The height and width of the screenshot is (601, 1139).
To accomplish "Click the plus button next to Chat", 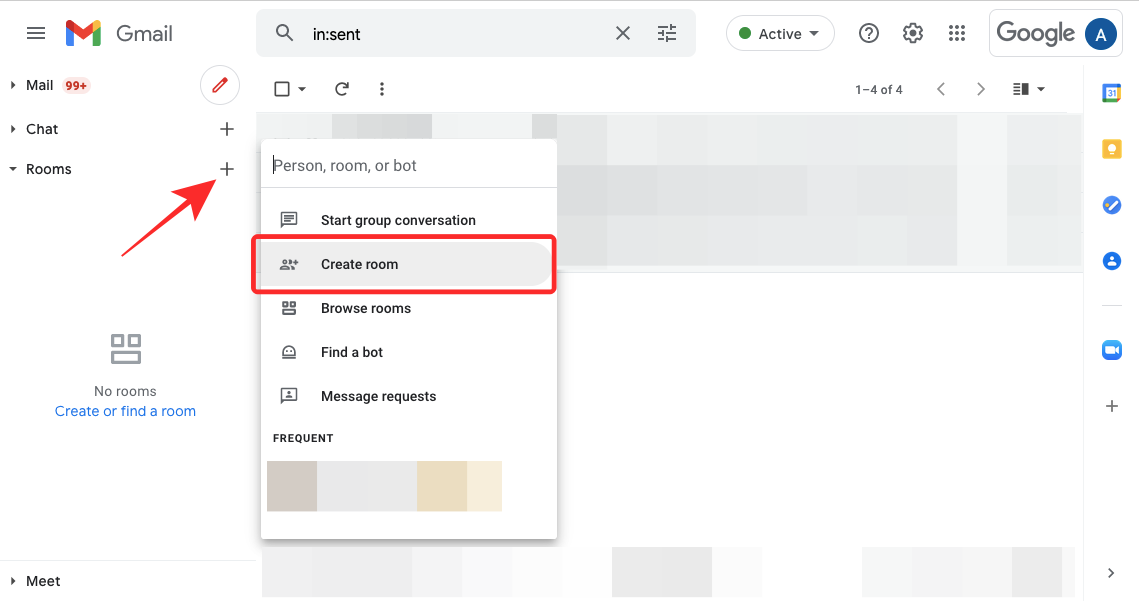I will 227,129.
